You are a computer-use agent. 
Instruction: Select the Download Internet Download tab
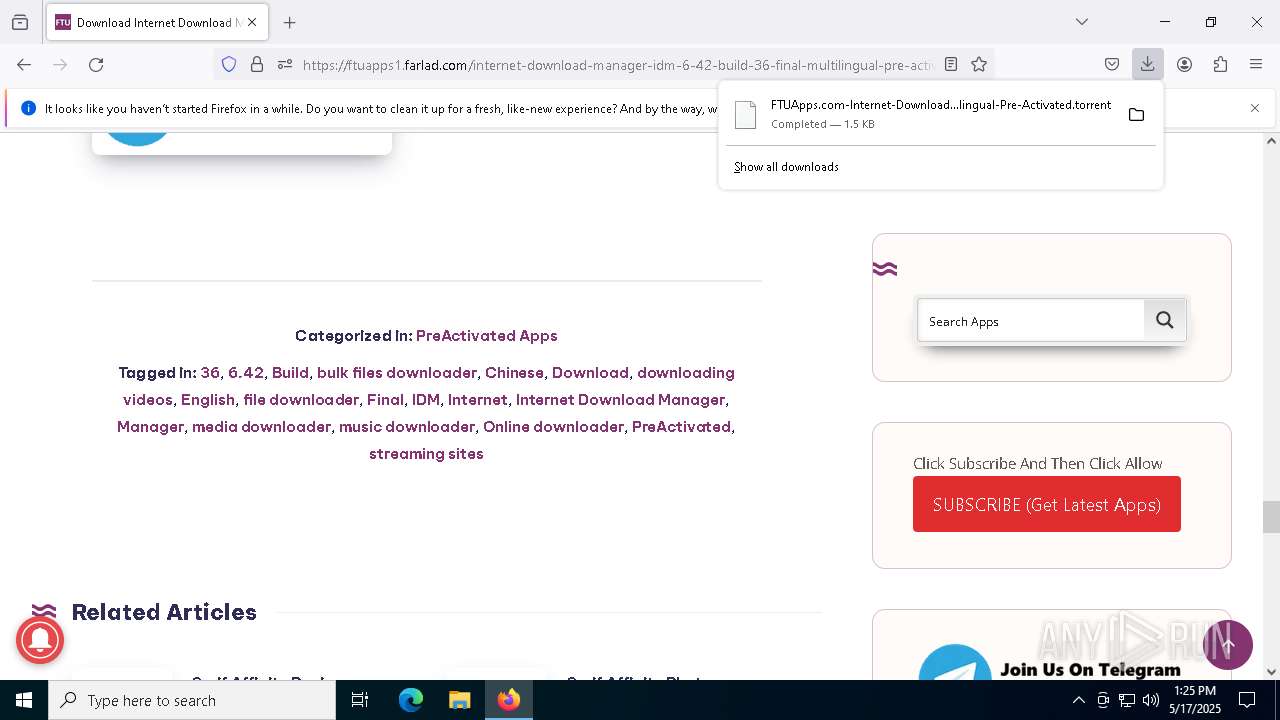(157, 22)
